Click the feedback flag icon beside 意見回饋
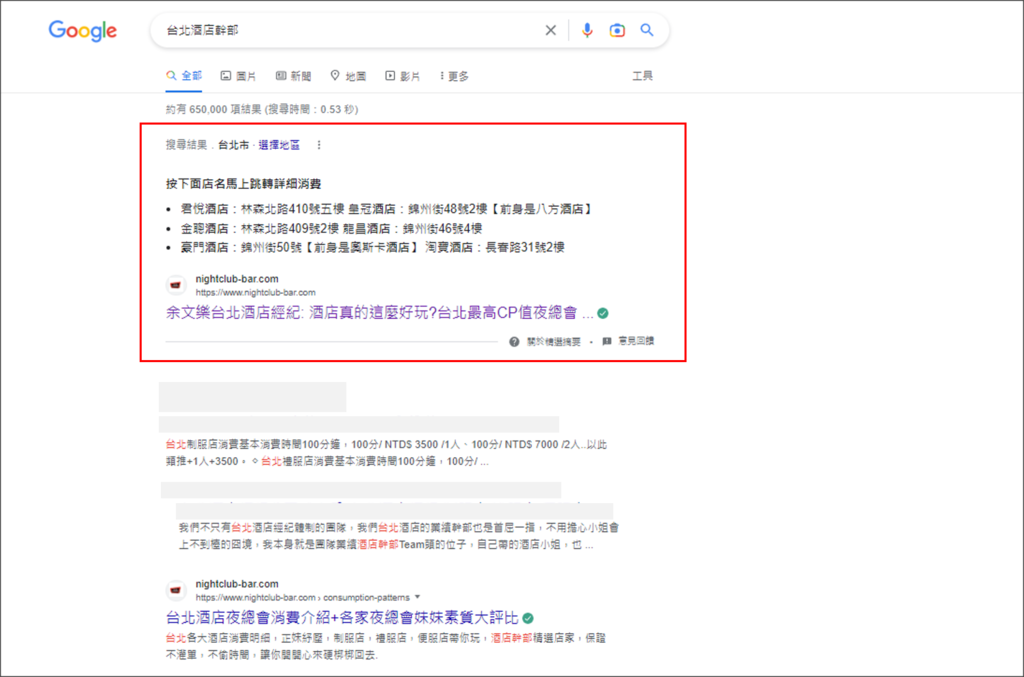Image resolution: width=1024 pixels, height=677 pixels. 607,341
